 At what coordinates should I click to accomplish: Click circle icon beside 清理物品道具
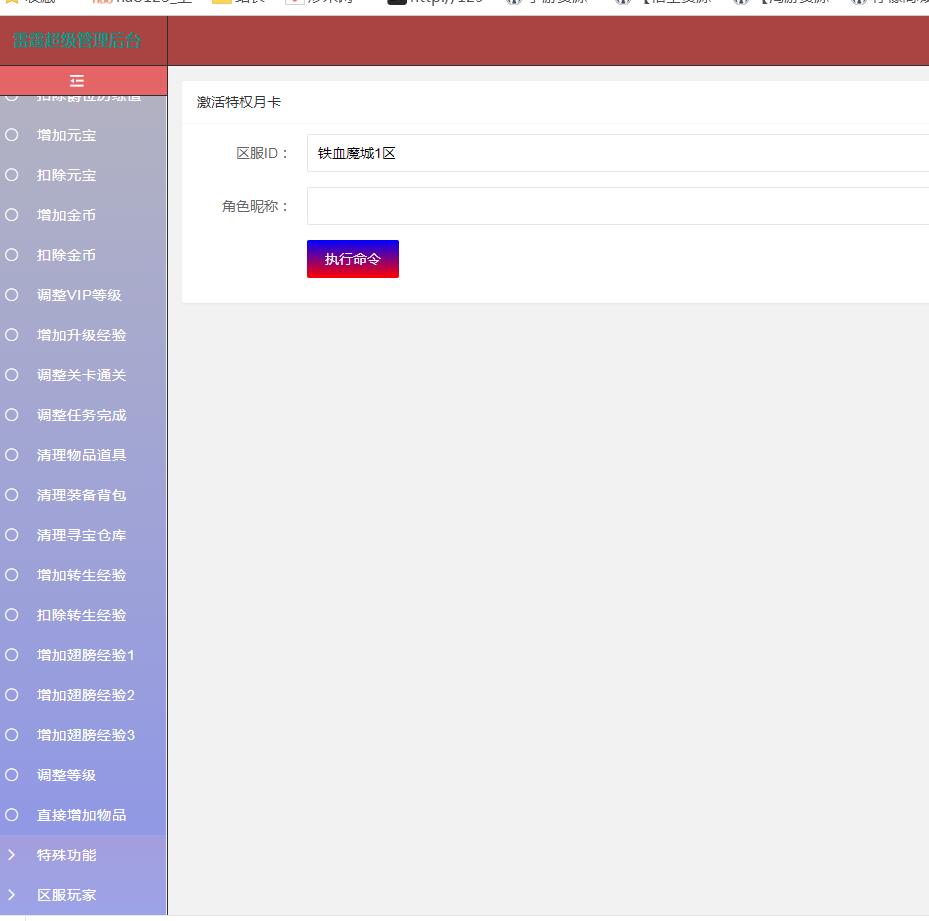point(12,455)
